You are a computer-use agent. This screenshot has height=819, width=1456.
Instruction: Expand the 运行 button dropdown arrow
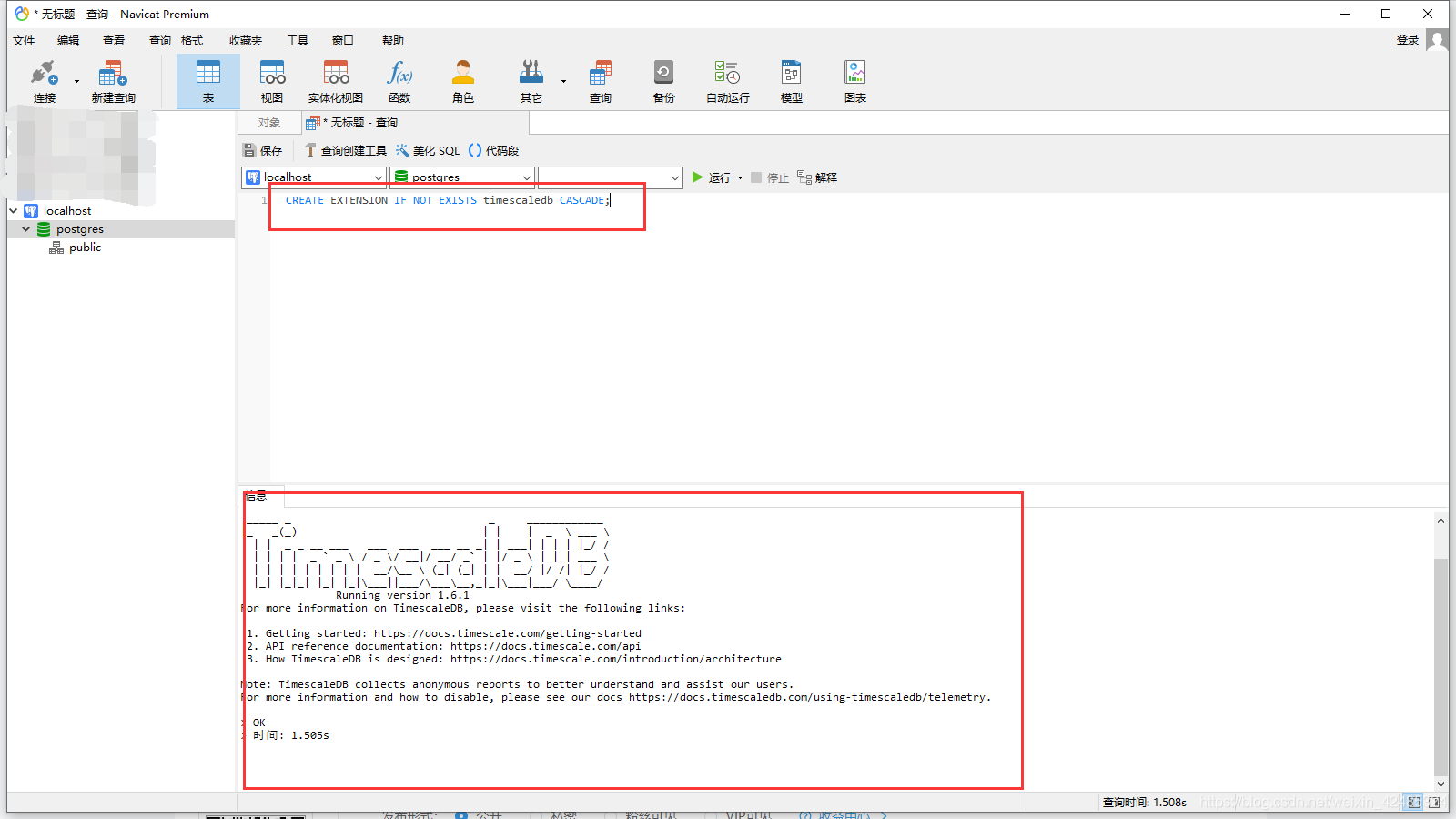click(739, 177)
